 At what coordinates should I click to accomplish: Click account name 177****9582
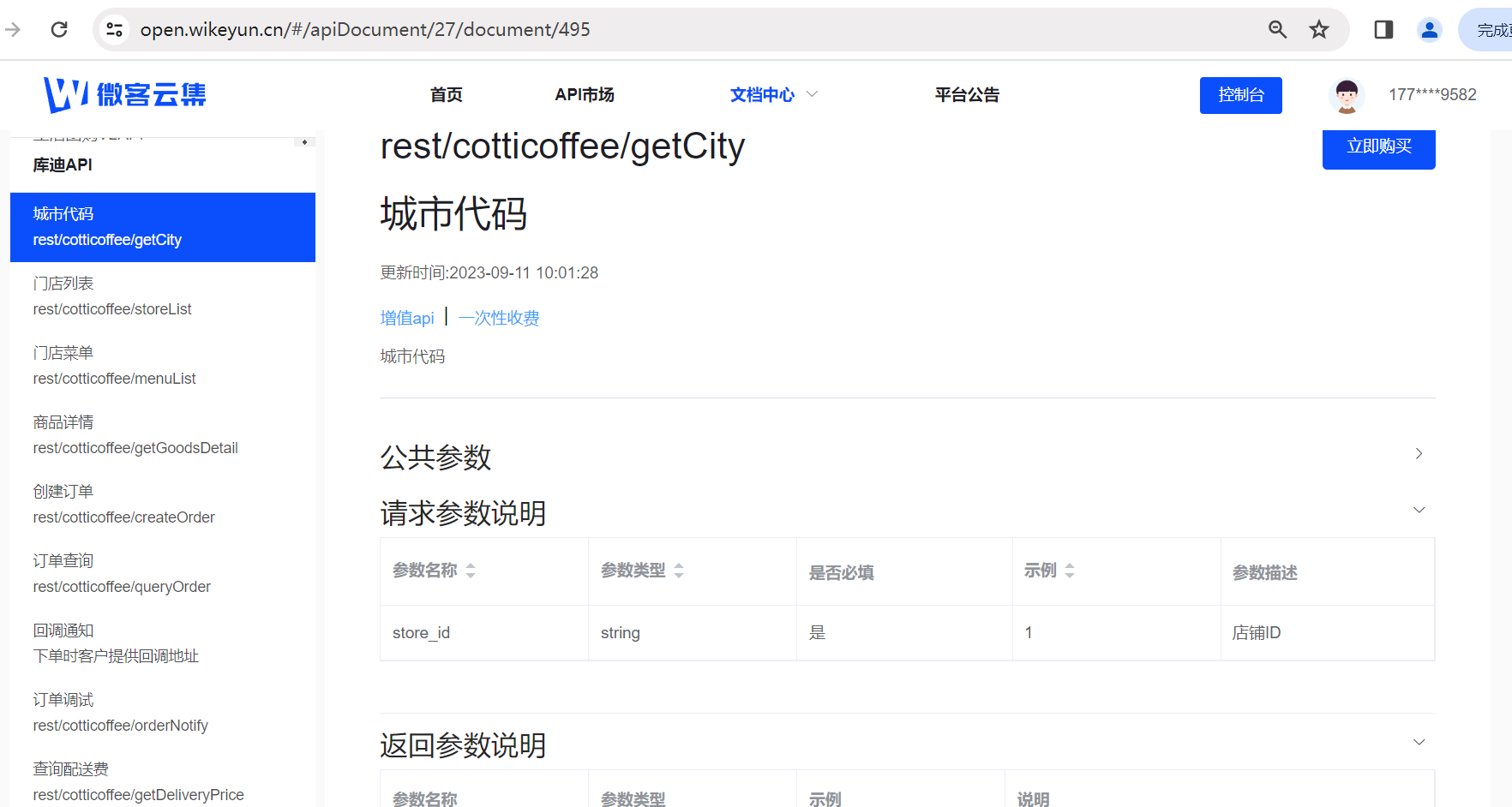click(1432, 95)
